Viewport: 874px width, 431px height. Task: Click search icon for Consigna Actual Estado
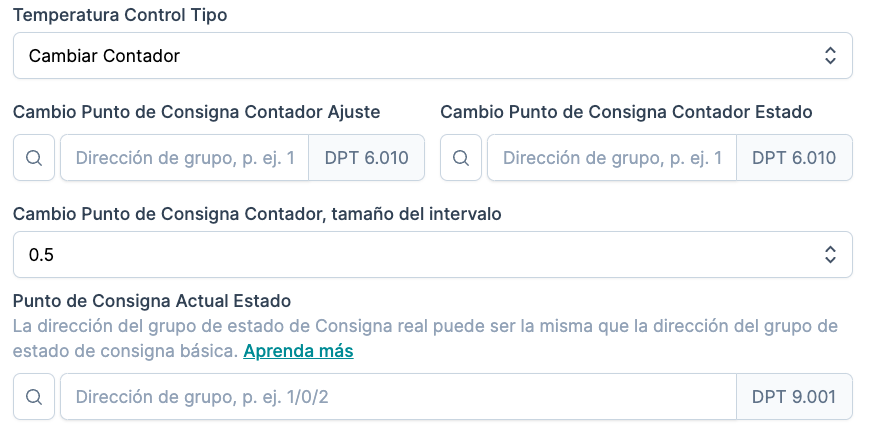click(x=34, y=397)
